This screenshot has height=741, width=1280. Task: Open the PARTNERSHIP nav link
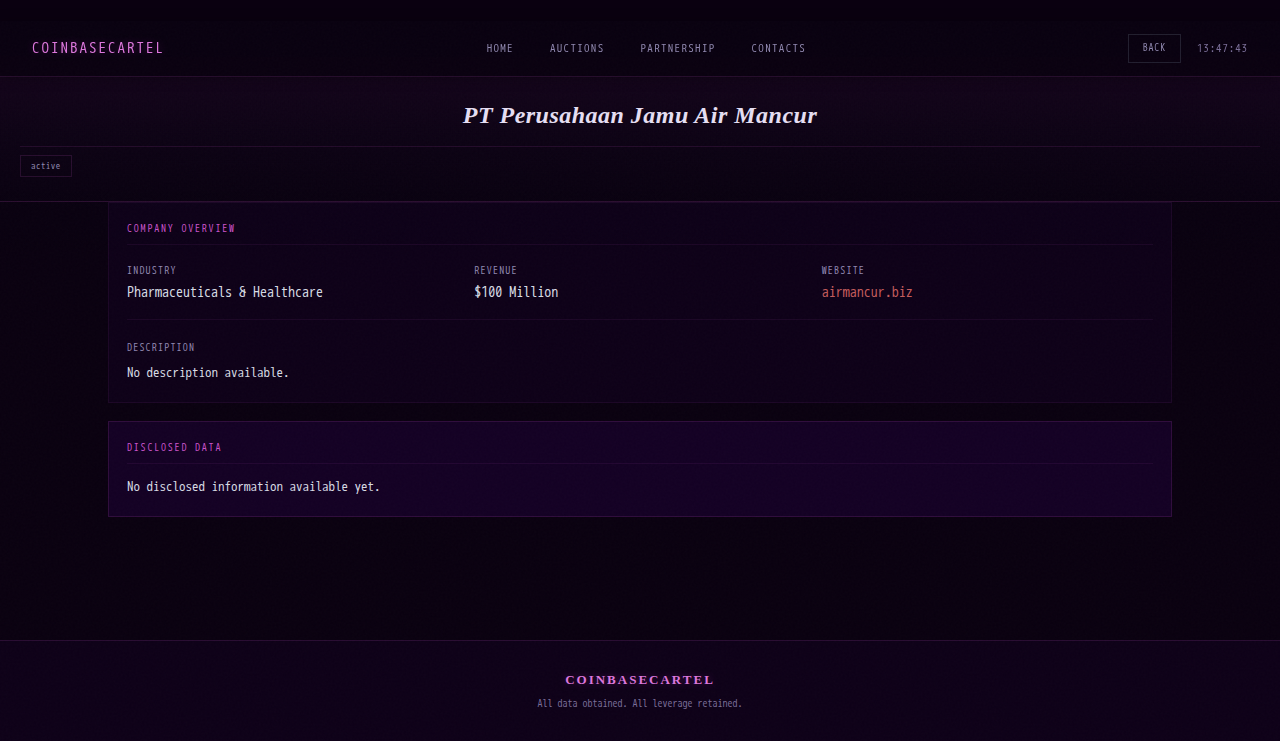pos(678,48)
